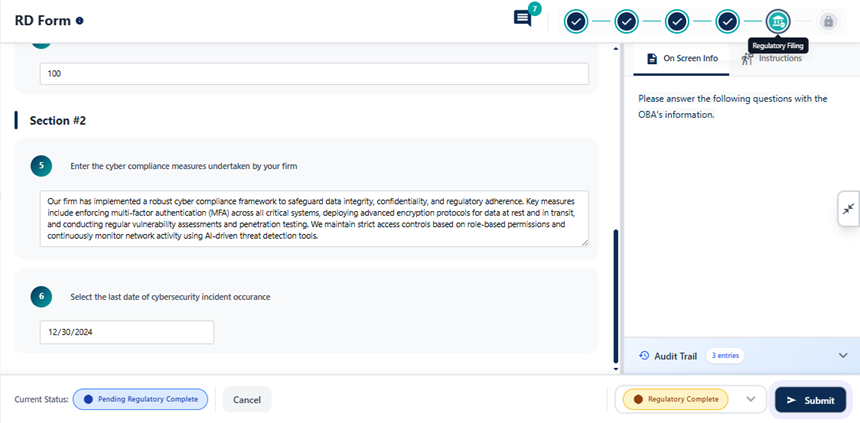
Task: Click the cyber compliance measures text area
Action: click(x=314, y=218)
